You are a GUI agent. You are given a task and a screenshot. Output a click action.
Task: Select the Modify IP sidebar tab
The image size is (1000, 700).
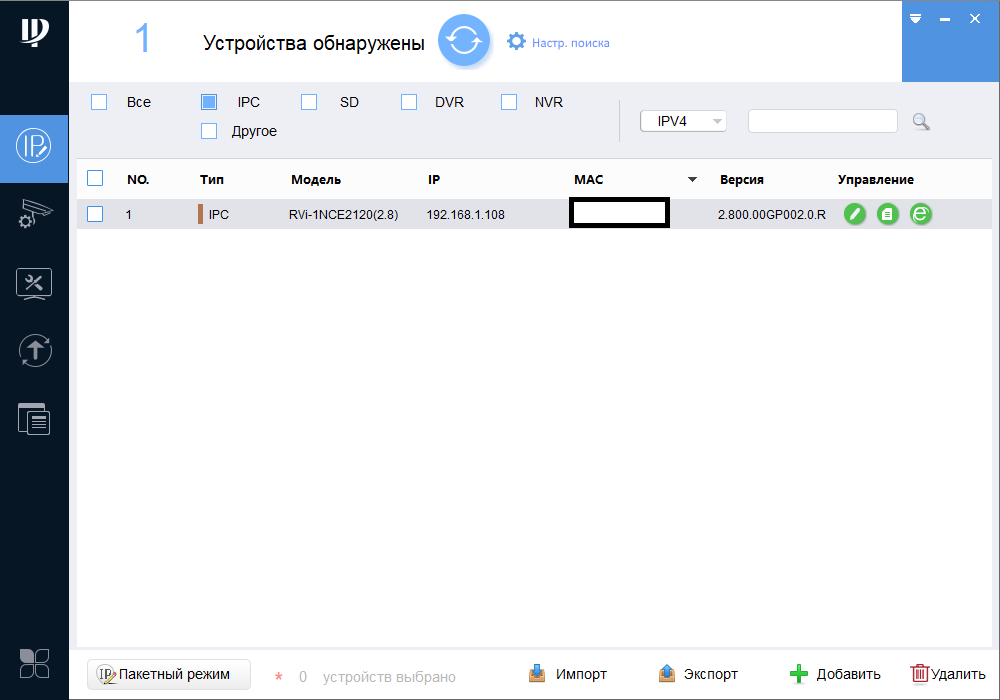(34, 148)
